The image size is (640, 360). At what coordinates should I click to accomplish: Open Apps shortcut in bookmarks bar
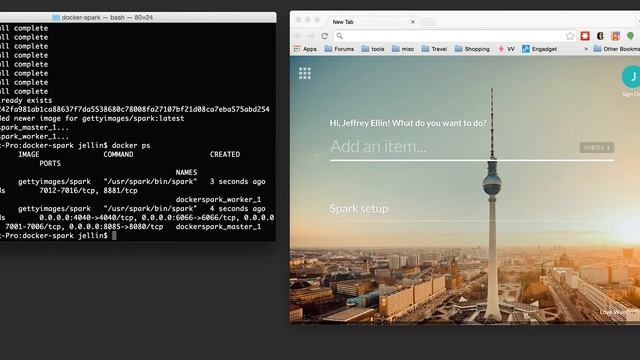[x=305, y=49]
